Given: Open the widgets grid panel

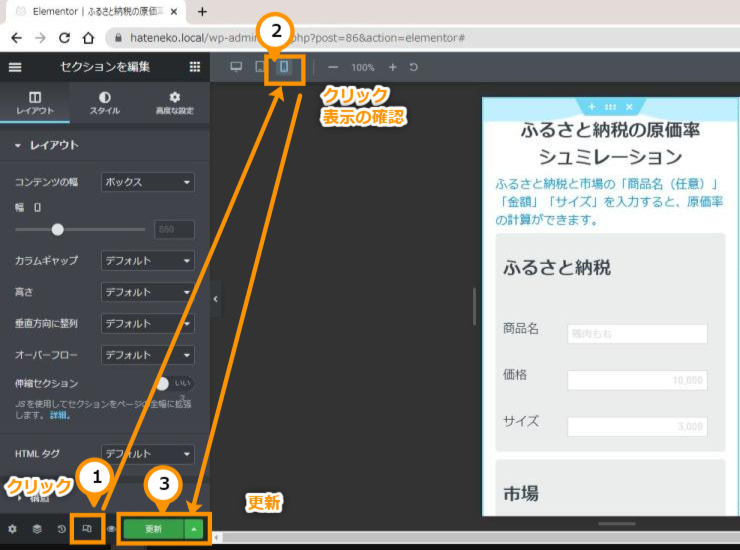Looking at the screenshot, I should click(194, 67).
